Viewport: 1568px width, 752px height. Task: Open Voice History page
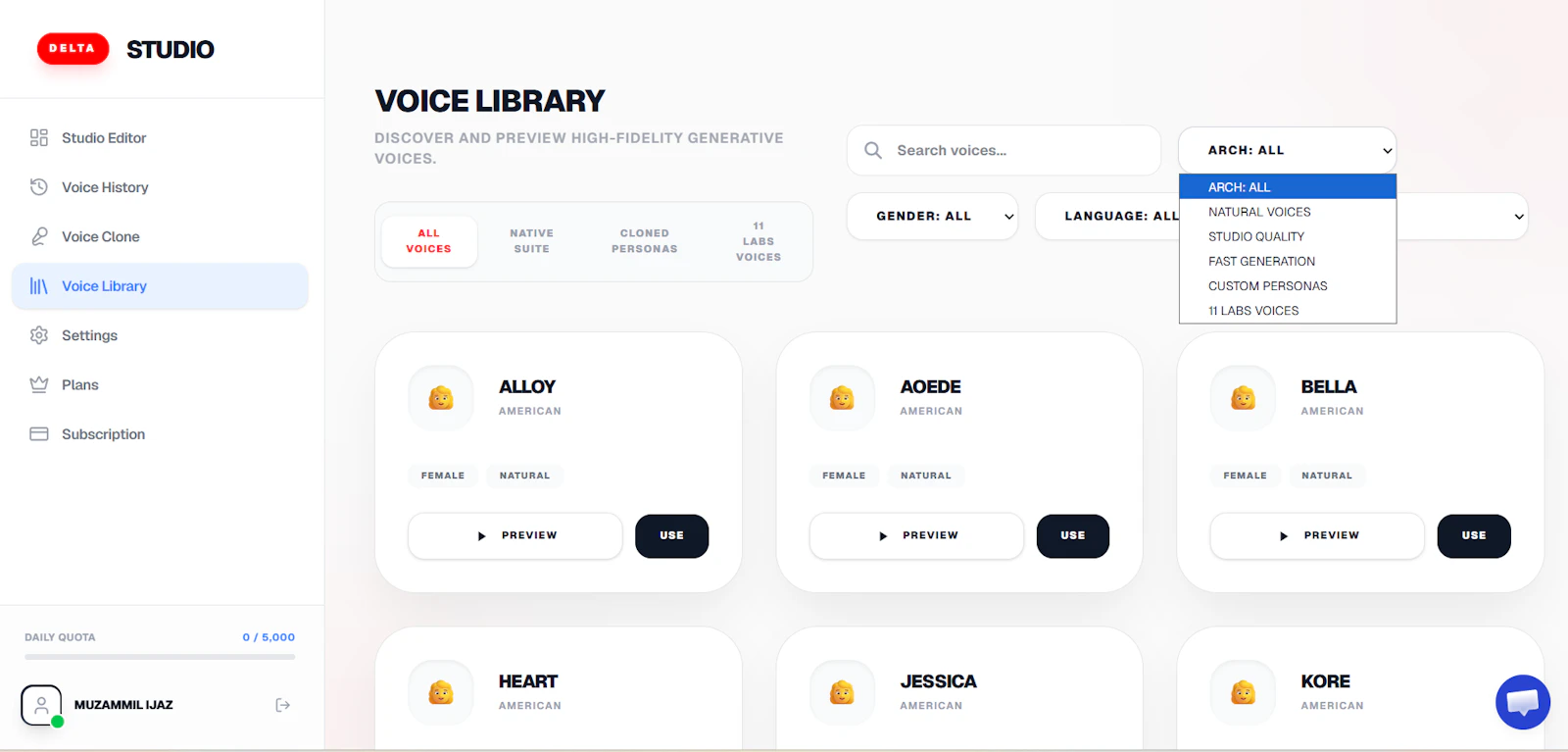click(160, 187)
